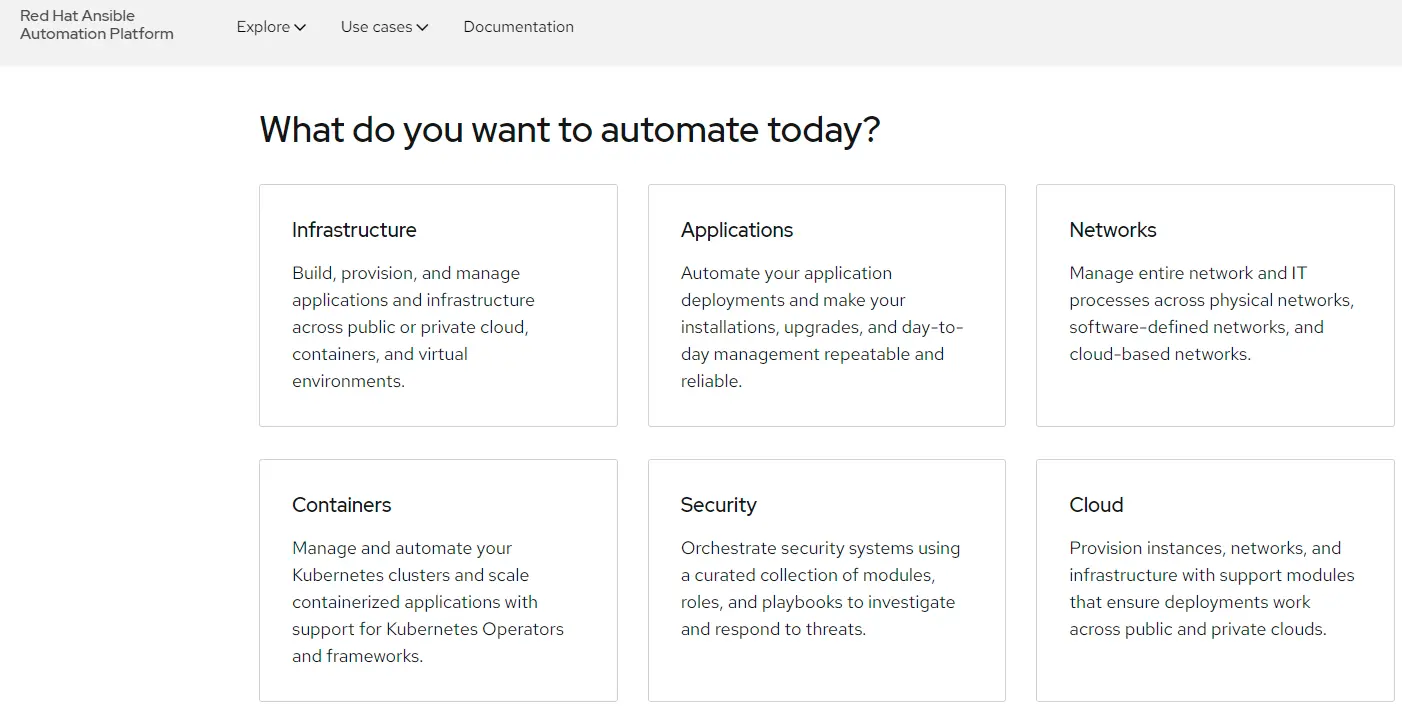The width and height of the screenshot is (1402, 720).
Task: Open the Infrastructure automation card
Action: 438,305
